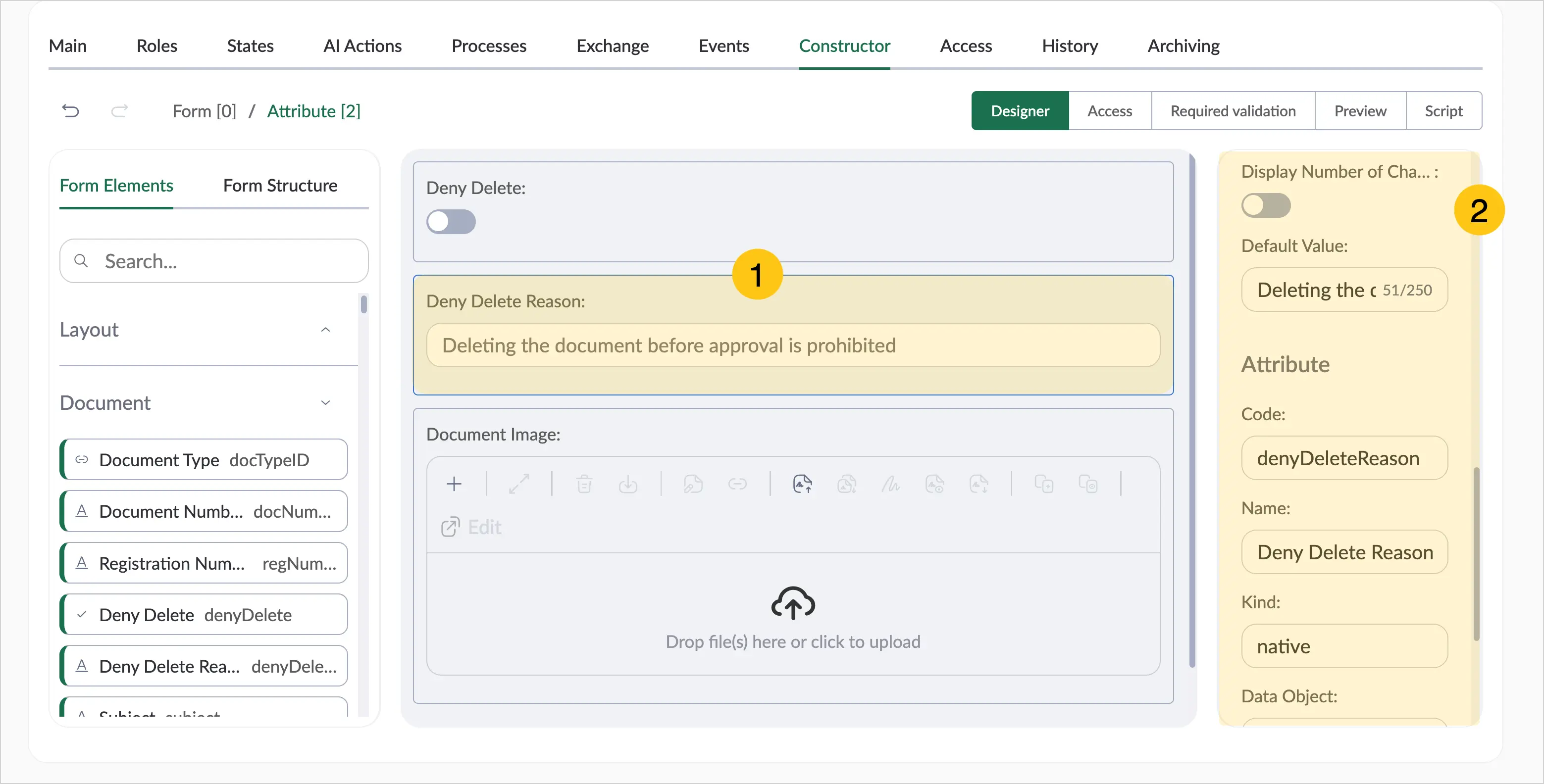Click the Form [0] breadcrumb link

coord(205,111)
